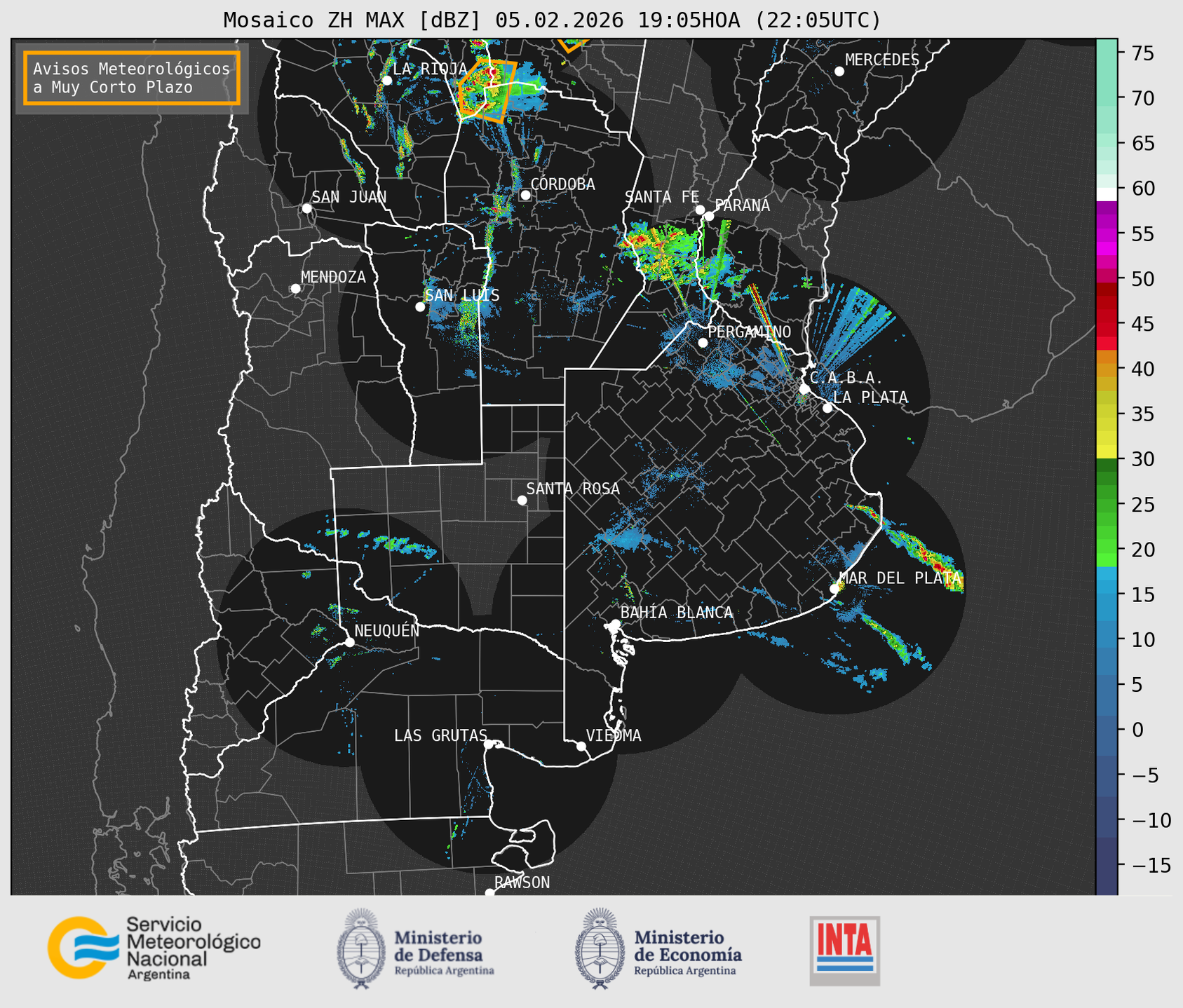
Task: Click the Ministerio de Defensa emblem
Action: pos(361,948)
